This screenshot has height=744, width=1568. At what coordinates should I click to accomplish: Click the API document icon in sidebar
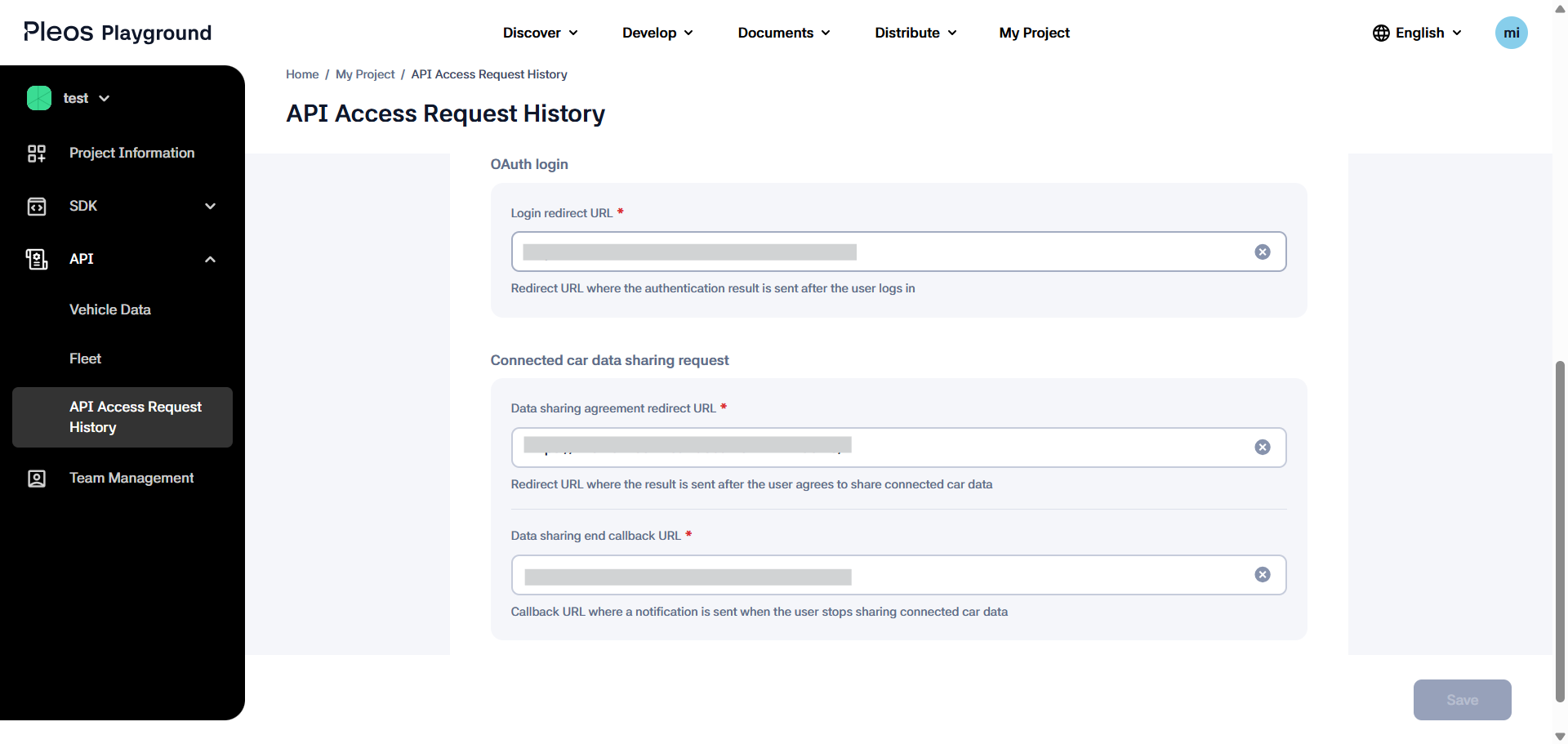coord(37,259)
